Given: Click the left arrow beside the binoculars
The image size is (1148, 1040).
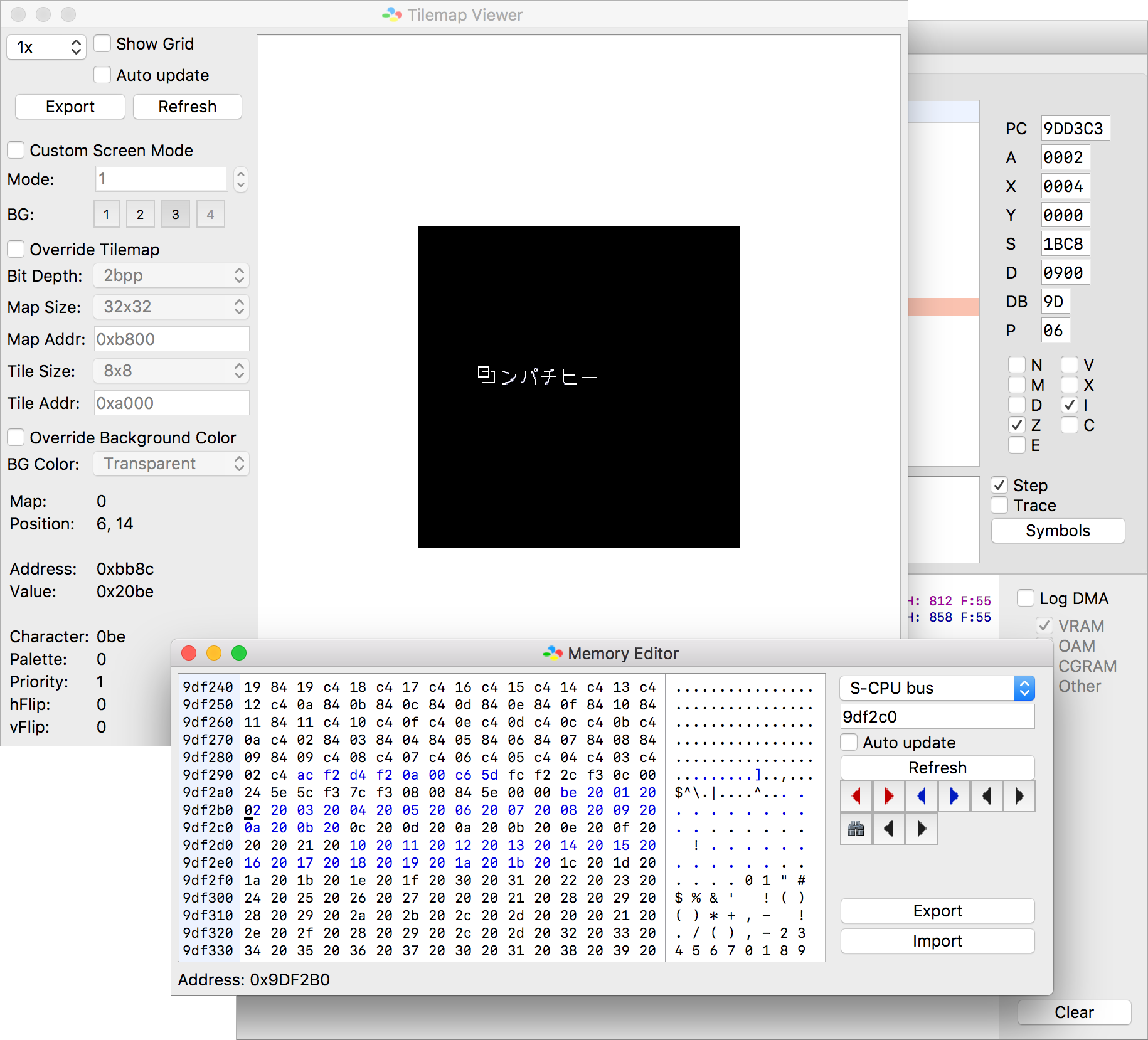Looking at the screenshot, I should click(889, 829).
